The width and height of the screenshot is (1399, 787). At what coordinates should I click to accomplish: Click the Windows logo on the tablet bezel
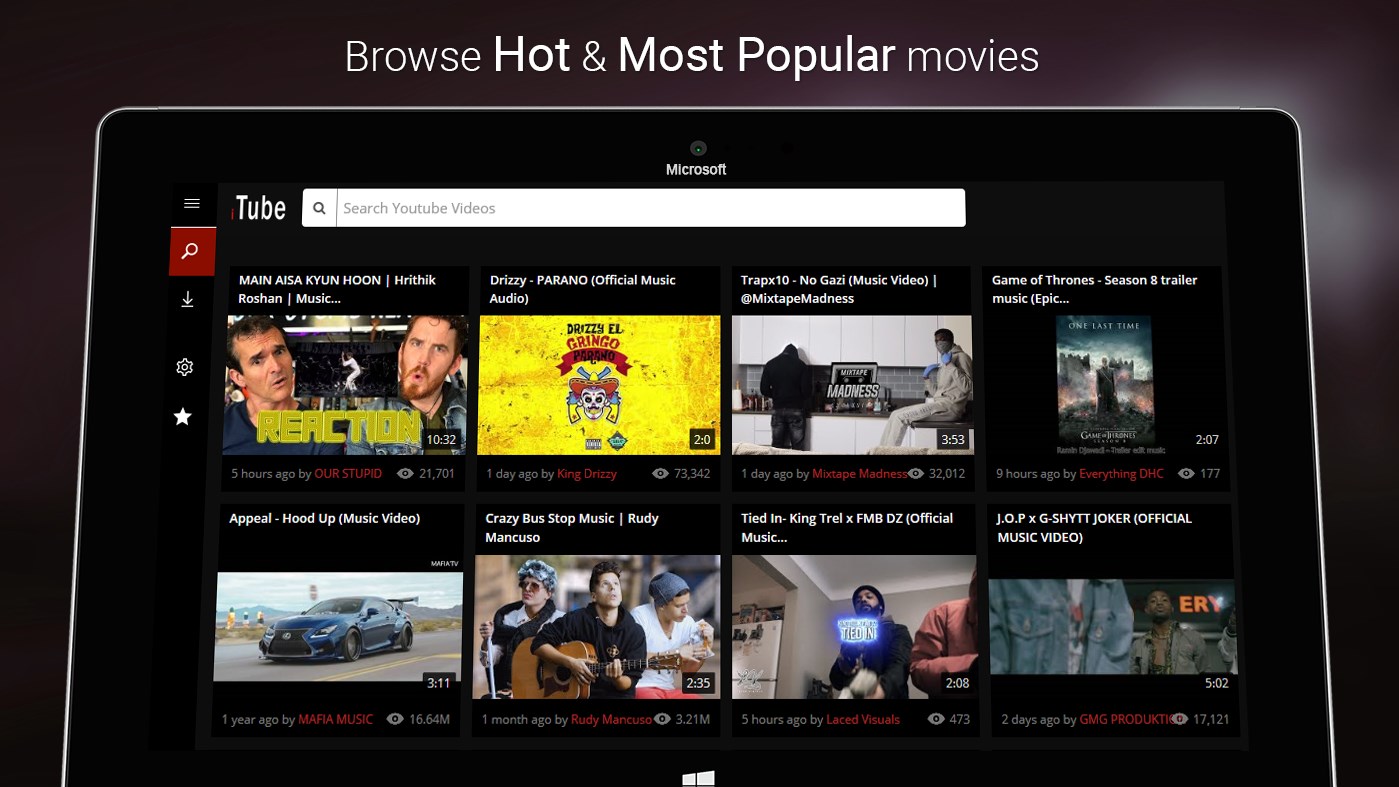698,779
